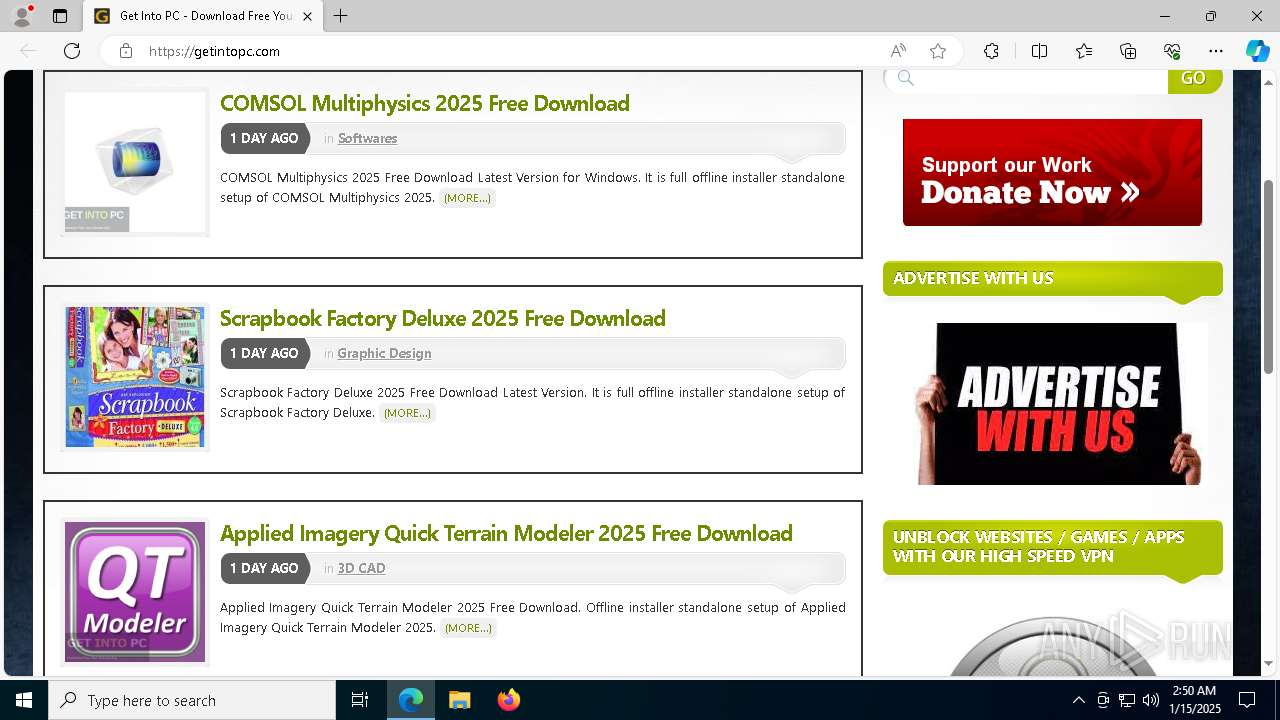Open the Windows Start menu

pyautogui.click(x=24, y=700)
